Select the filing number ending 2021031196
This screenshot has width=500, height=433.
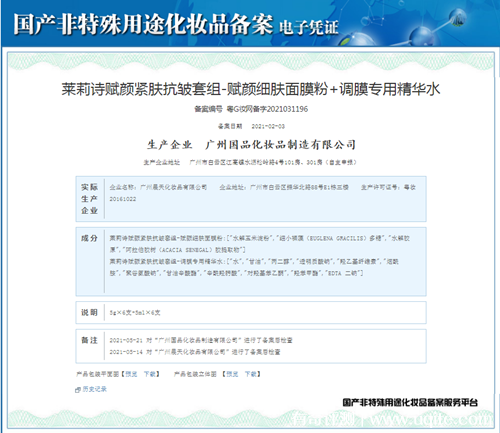point(267,109)
